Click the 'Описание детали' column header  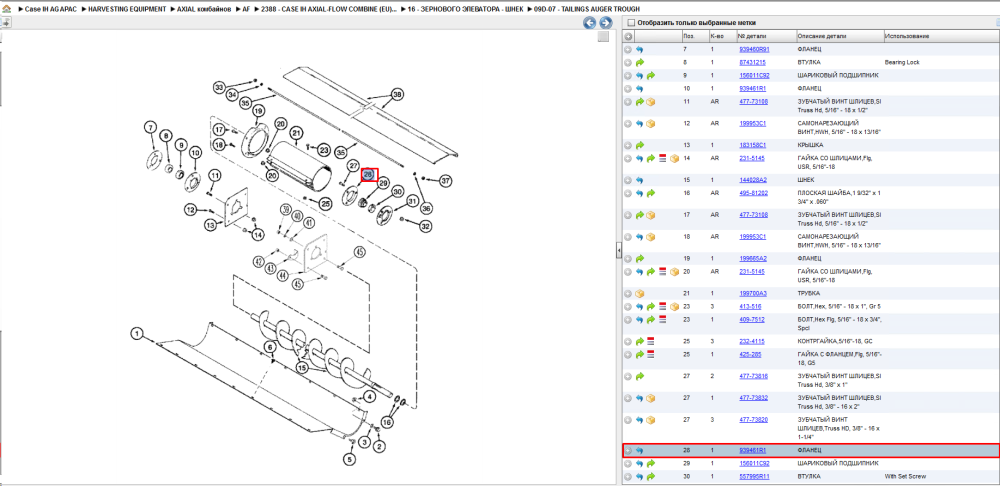click(x=839, y=36)
